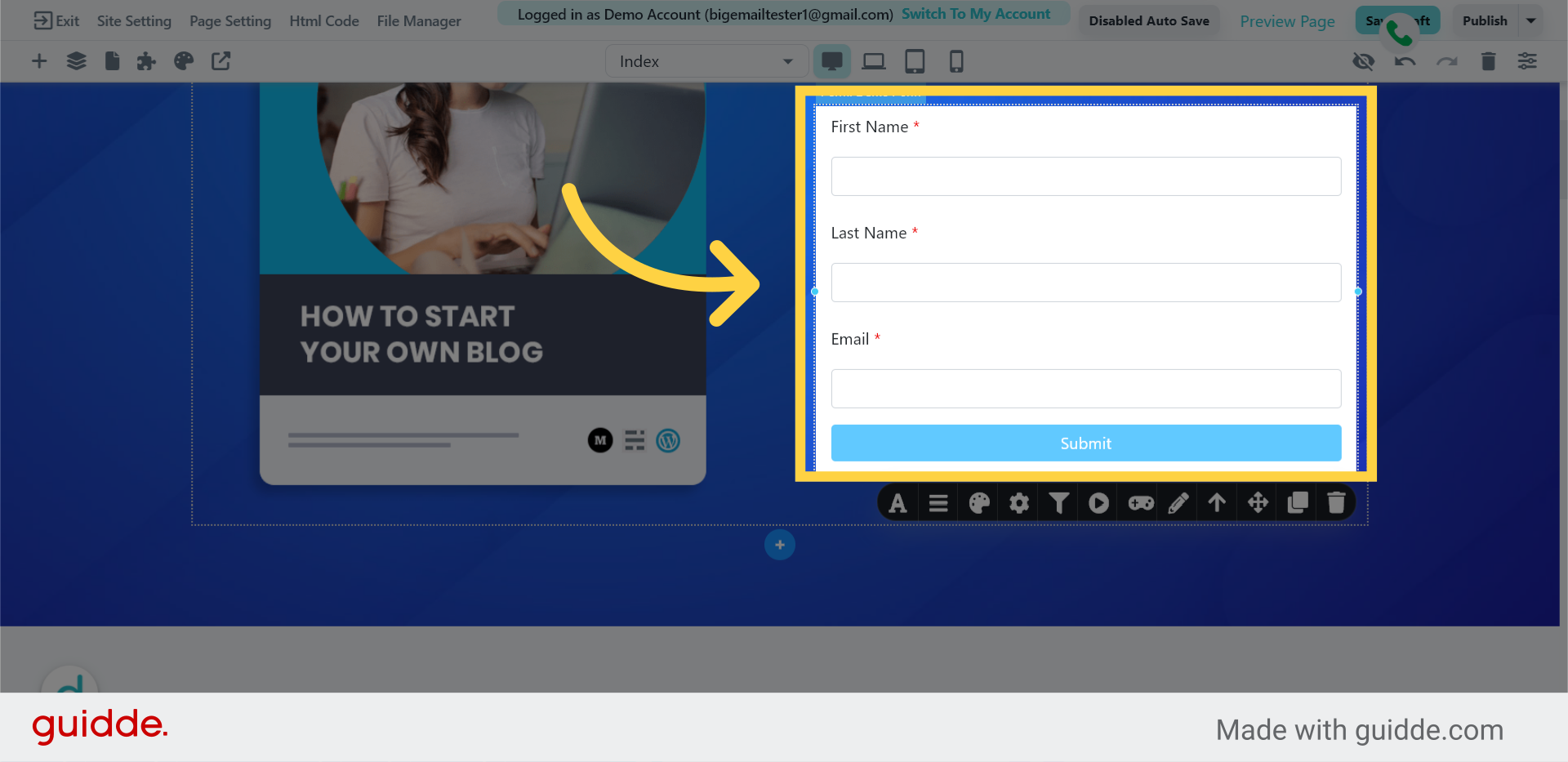Open the Index page selector dropdown

coord(706,60)
